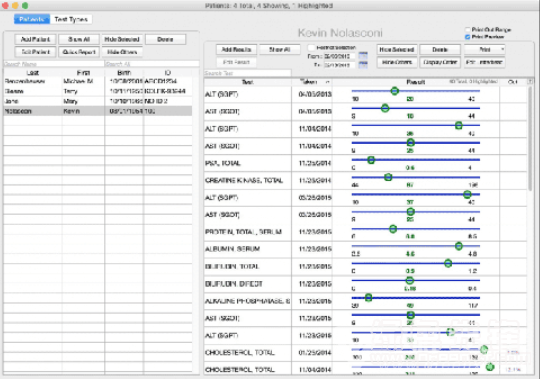Select the ALKALINE PHOSPHATASE result row
540x379 pixels.
(x=365, y=301)
